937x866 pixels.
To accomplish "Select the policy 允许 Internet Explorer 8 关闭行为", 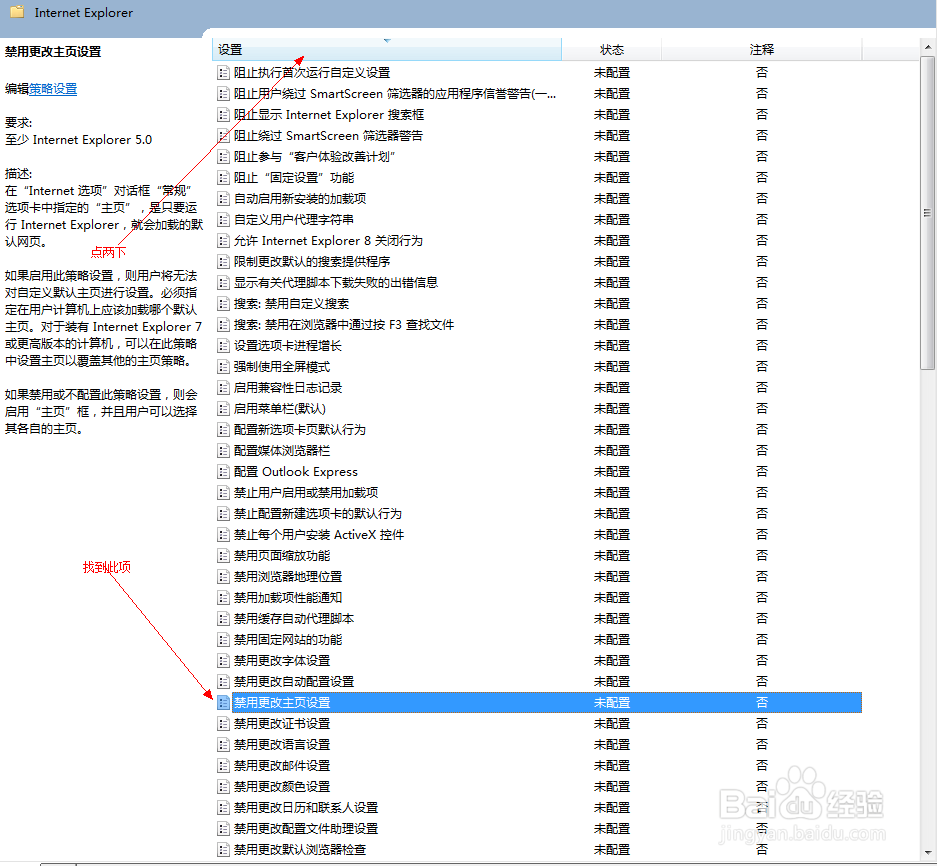I will coord(328,241).
